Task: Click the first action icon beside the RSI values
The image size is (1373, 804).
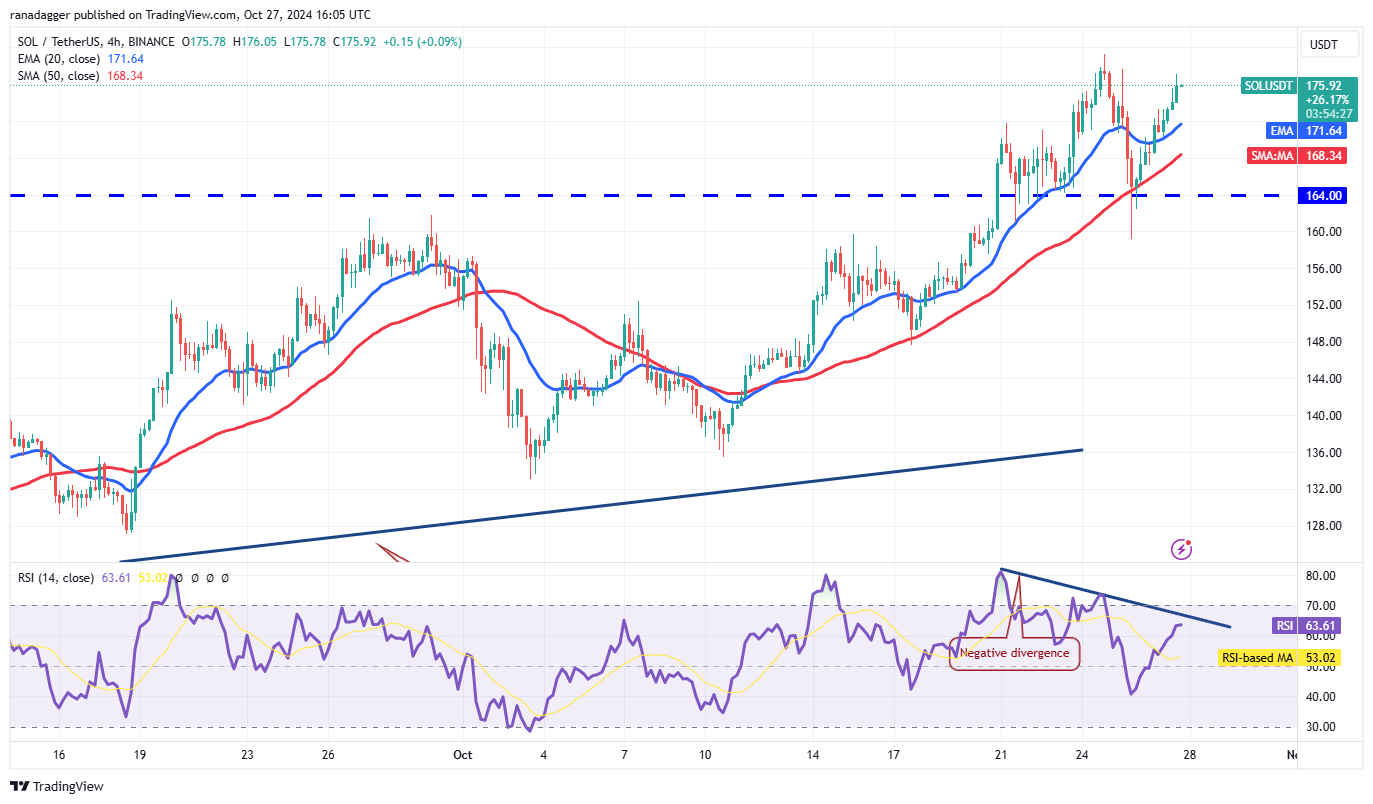Action: tap(179, 578)
